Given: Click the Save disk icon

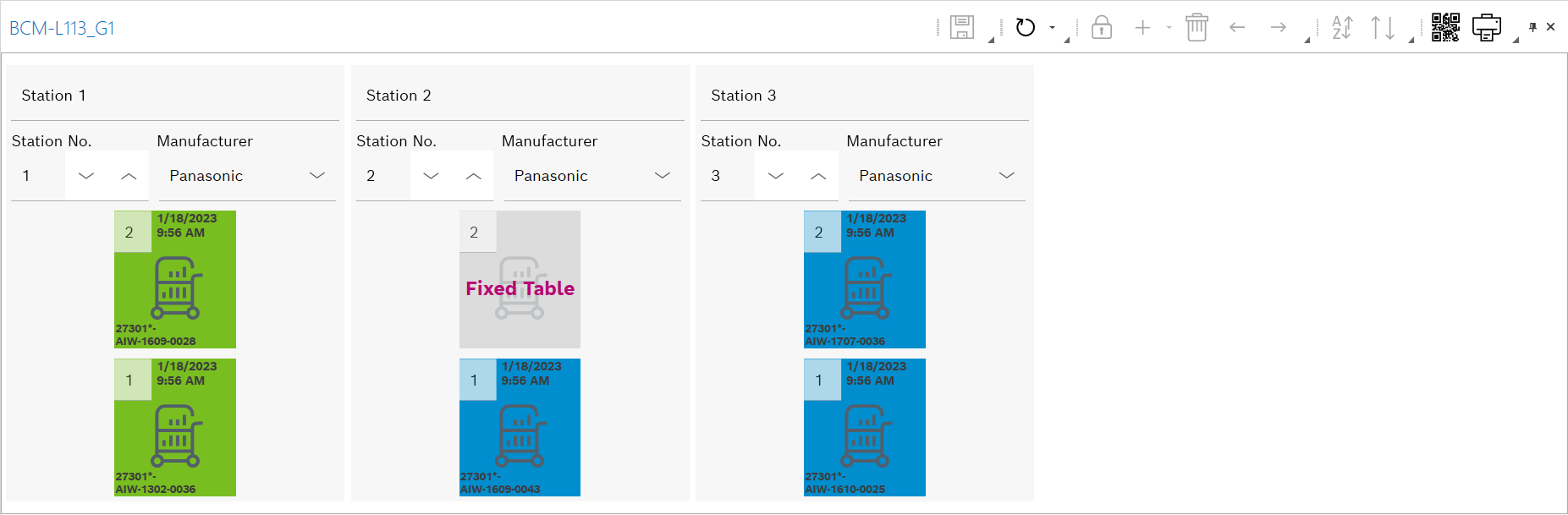Looking at the screenshot, I should click(x=962, y=28).
